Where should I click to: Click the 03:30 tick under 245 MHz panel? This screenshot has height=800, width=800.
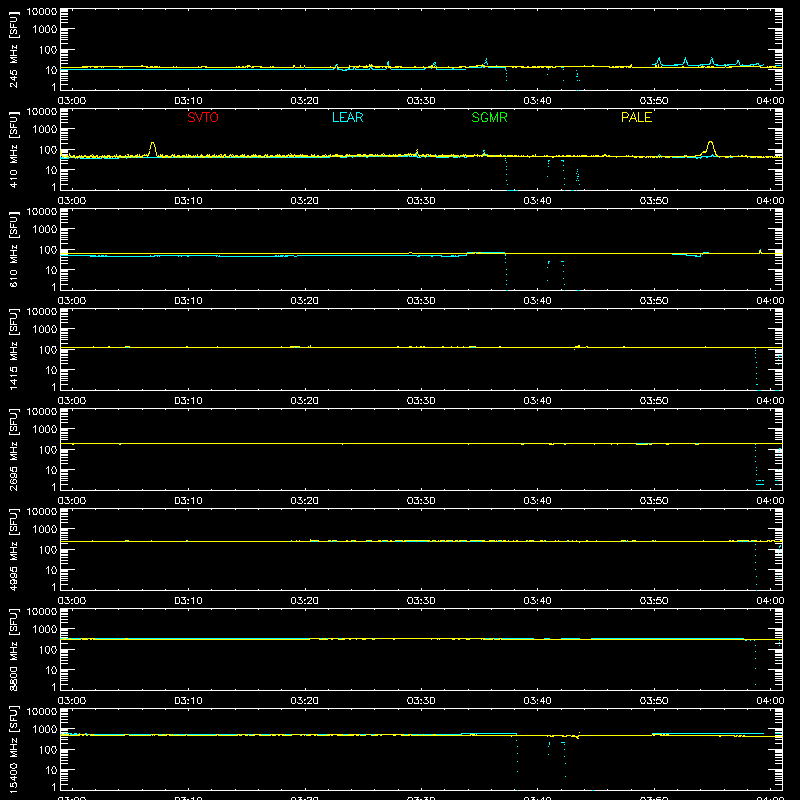(421, 101)
